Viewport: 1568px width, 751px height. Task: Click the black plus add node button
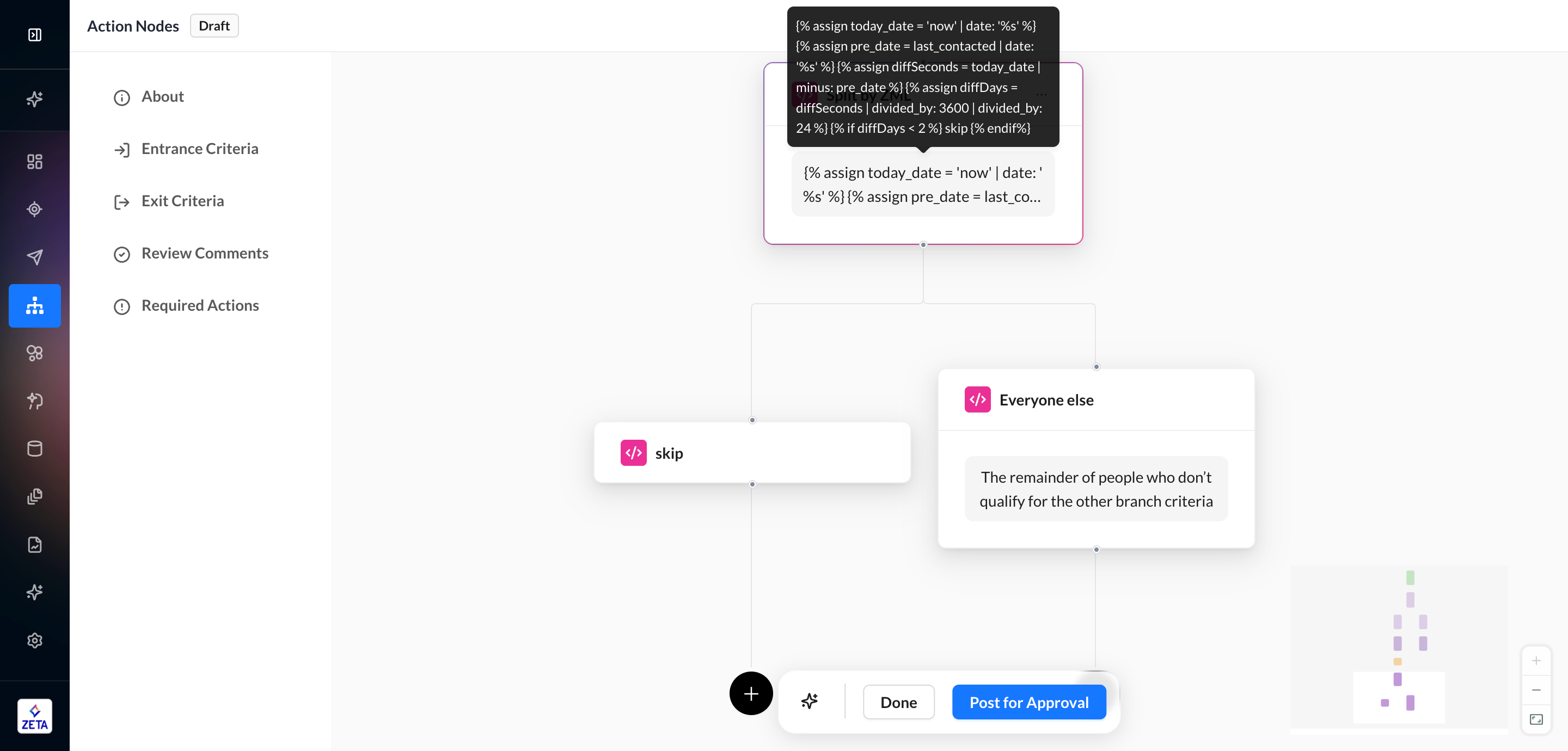click(751, 694)
